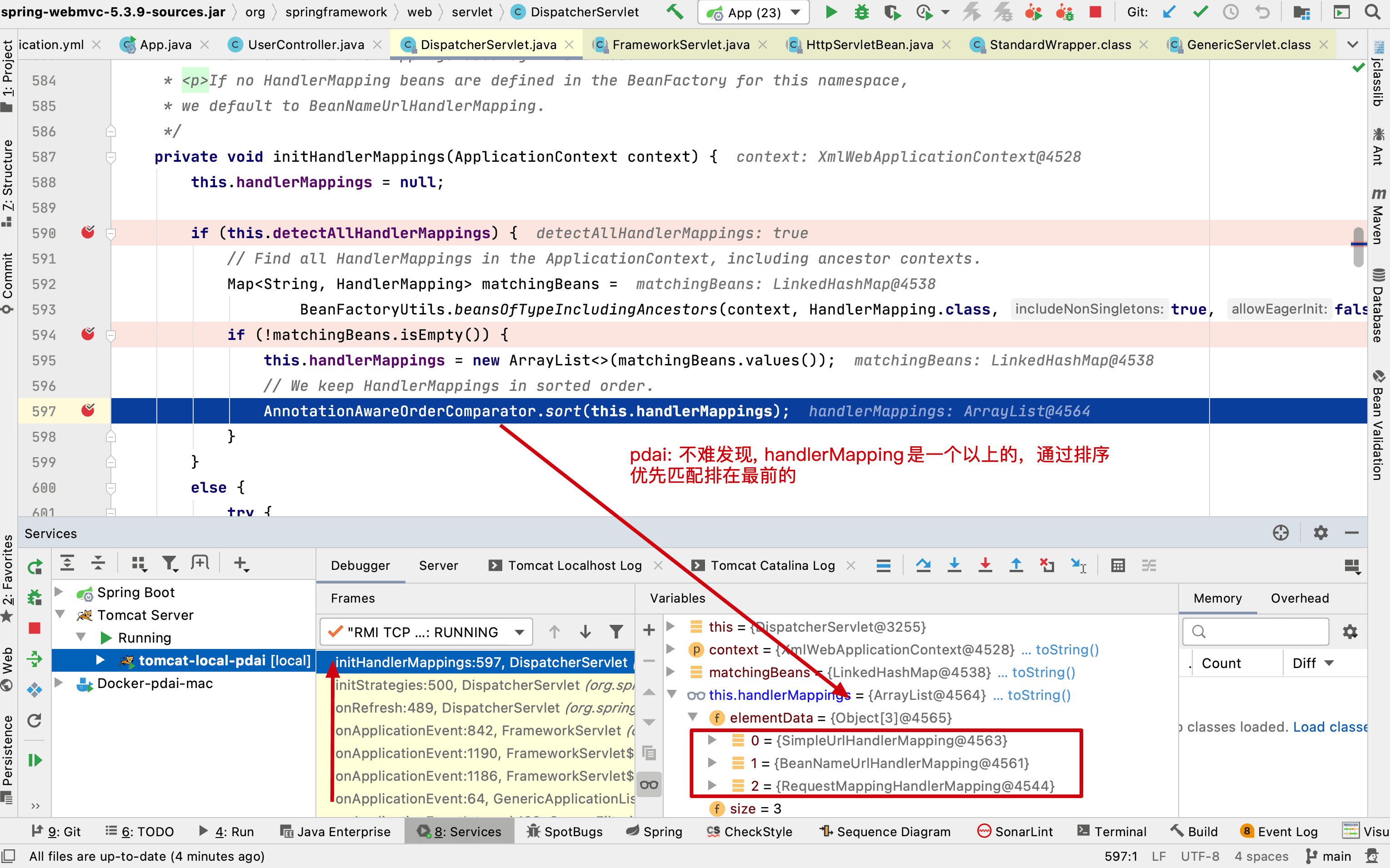Open the App (23) run configuration dropdown

pyautogui.click(x=754, y=13)
